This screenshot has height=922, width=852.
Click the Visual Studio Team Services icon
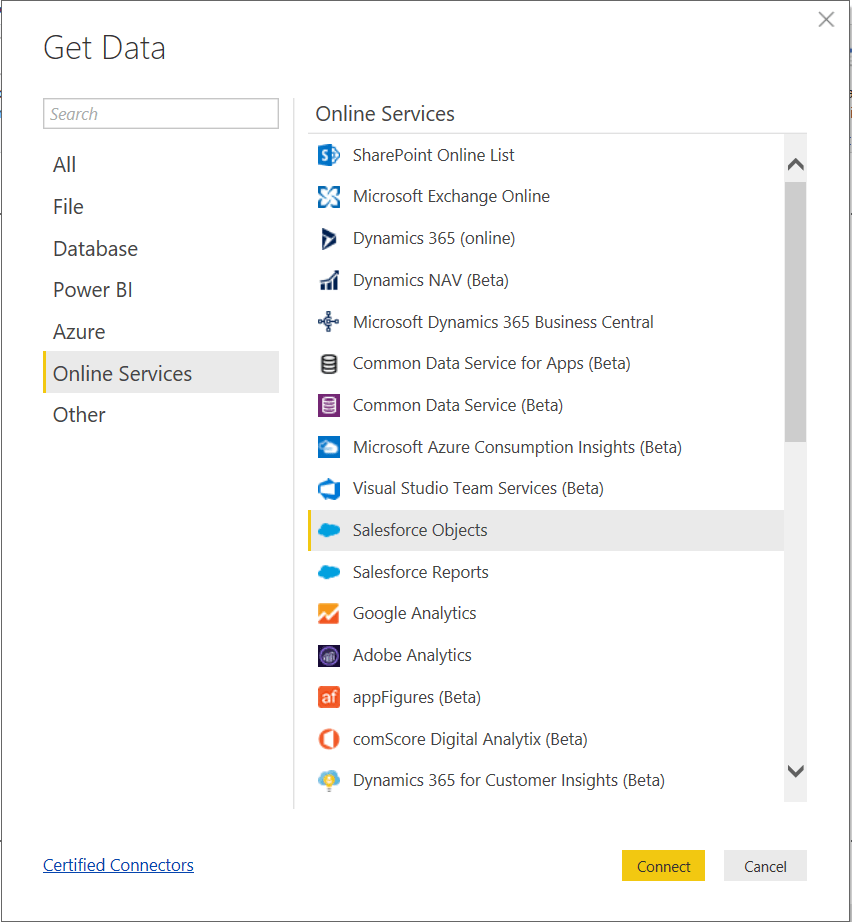329,489
